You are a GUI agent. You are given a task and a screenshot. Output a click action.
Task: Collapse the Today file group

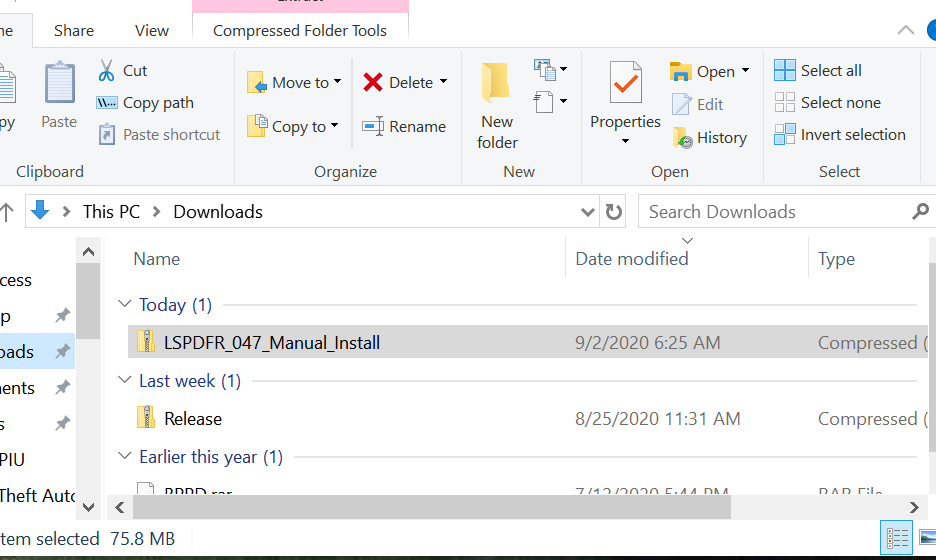125,304
